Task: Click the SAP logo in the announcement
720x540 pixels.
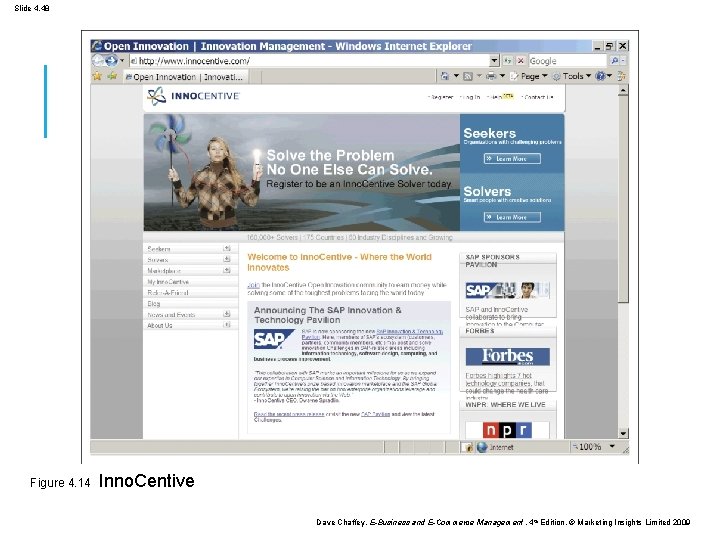Action: (x=274, y=339)
